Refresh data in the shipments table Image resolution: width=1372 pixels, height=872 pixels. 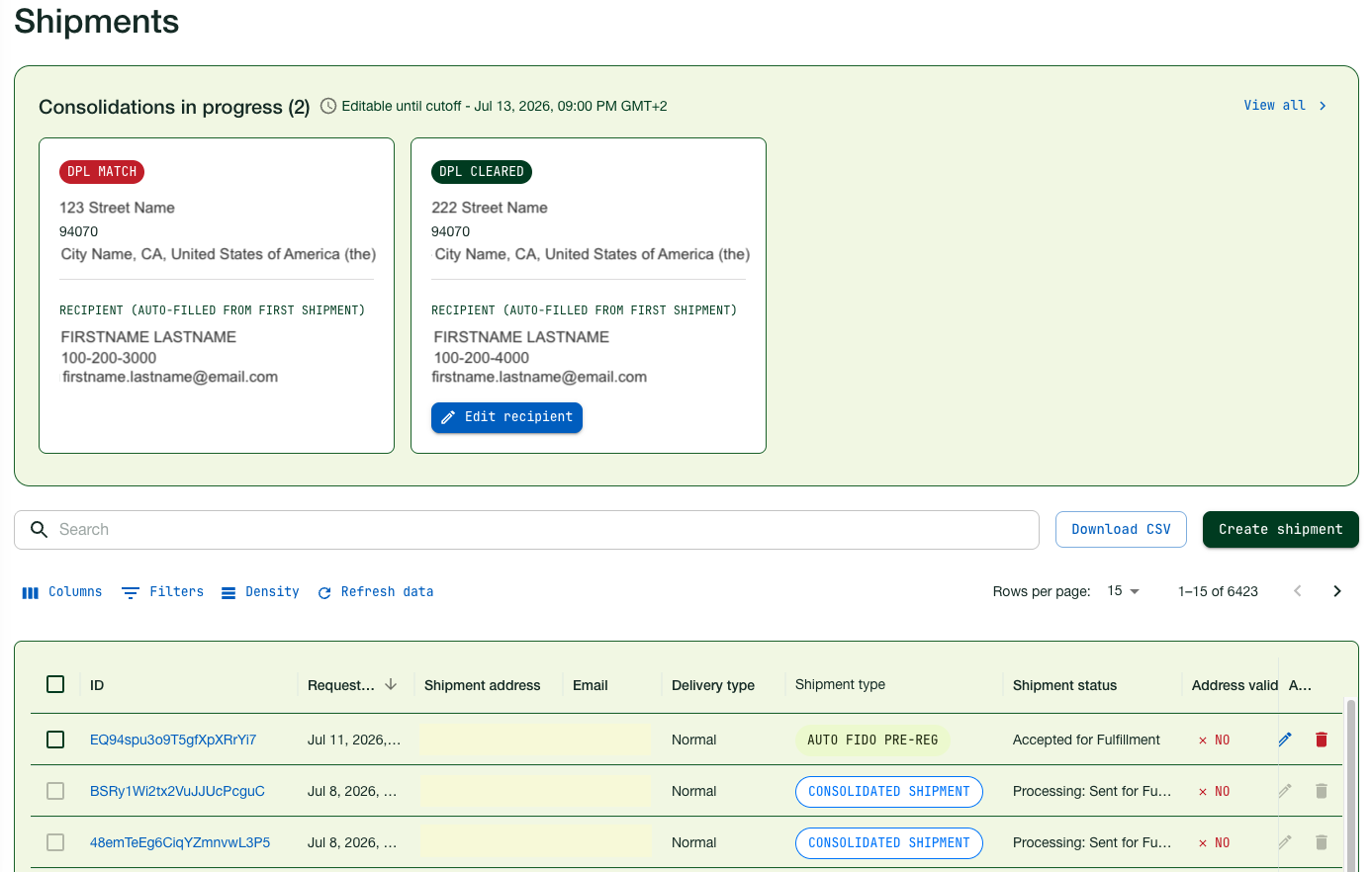click(x=376, y=592)
